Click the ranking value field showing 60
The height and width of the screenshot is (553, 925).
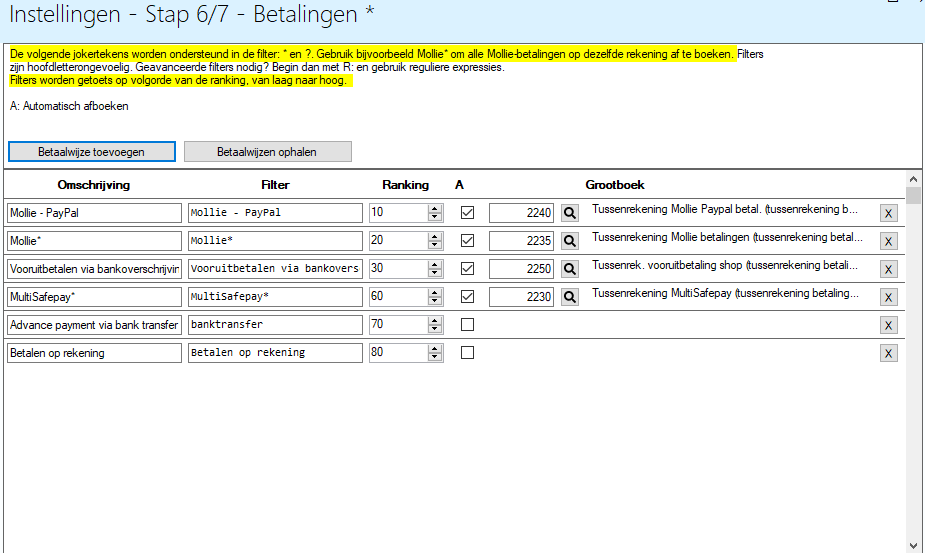[399, 296]
